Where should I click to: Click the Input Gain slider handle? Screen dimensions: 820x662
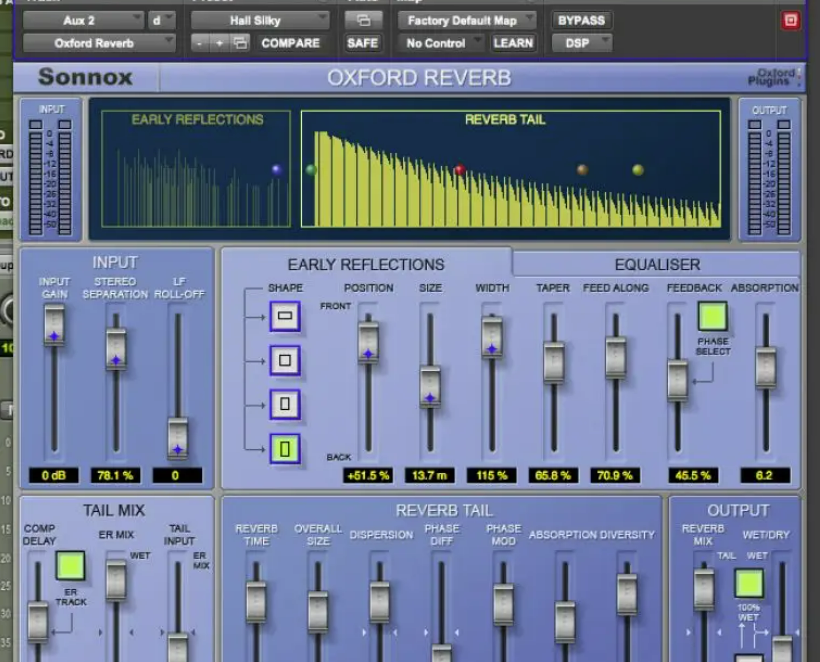point(54,325)
